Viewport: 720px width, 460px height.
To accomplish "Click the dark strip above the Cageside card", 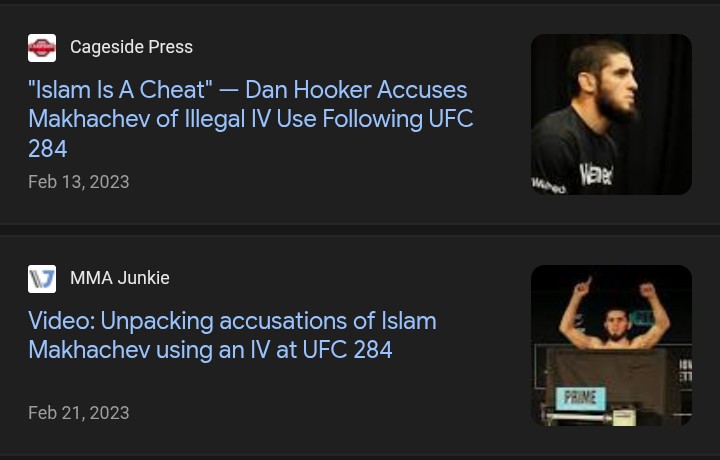I will 360,2.
